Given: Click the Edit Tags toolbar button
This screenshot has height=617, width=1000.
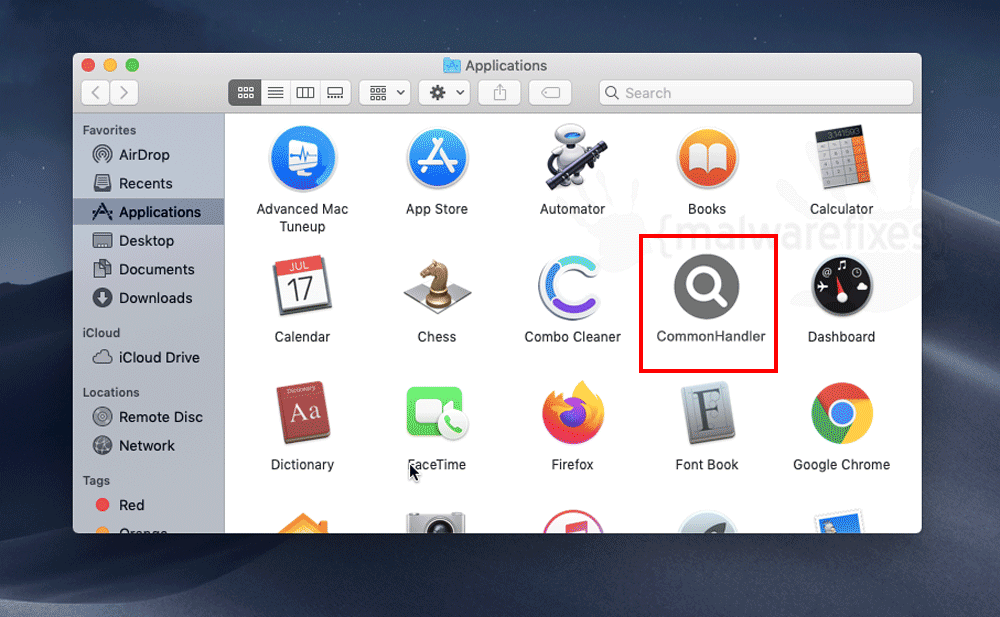Looking at the screenshot, I should (550, 93).
